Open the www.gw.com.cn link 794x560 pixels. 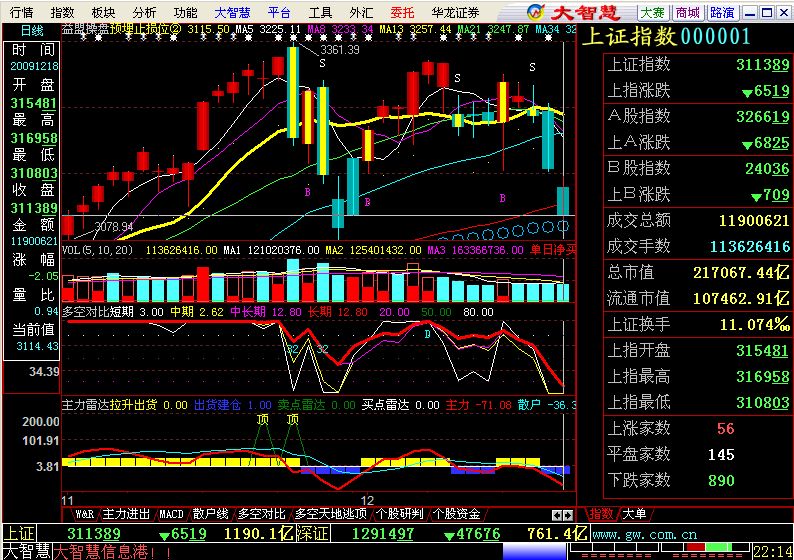pyautogui.click(x=644, y=535)
